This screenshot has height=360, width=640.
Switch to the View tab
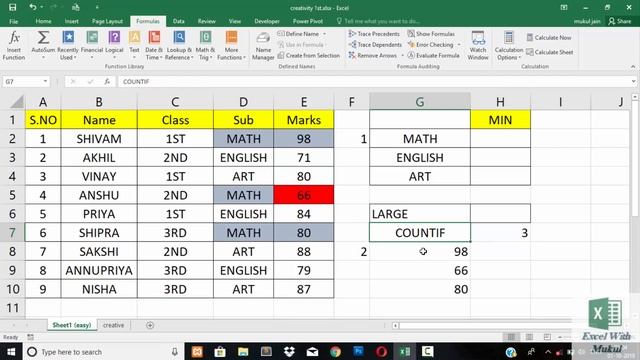(235, 21)
